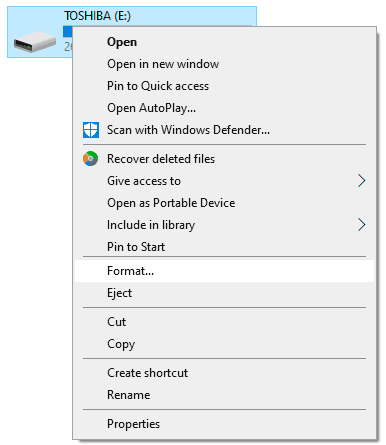Select Copy in the context menu
The width and height of the screenshot is (386, 445).
point(224,344)
